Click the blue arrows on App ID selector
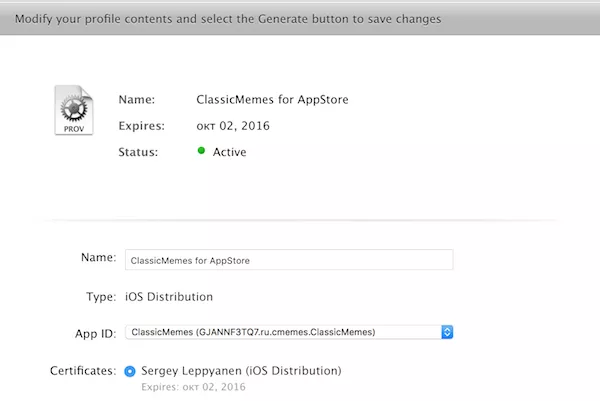The height and width of the screenshot is (401, 600). (447, 332)
